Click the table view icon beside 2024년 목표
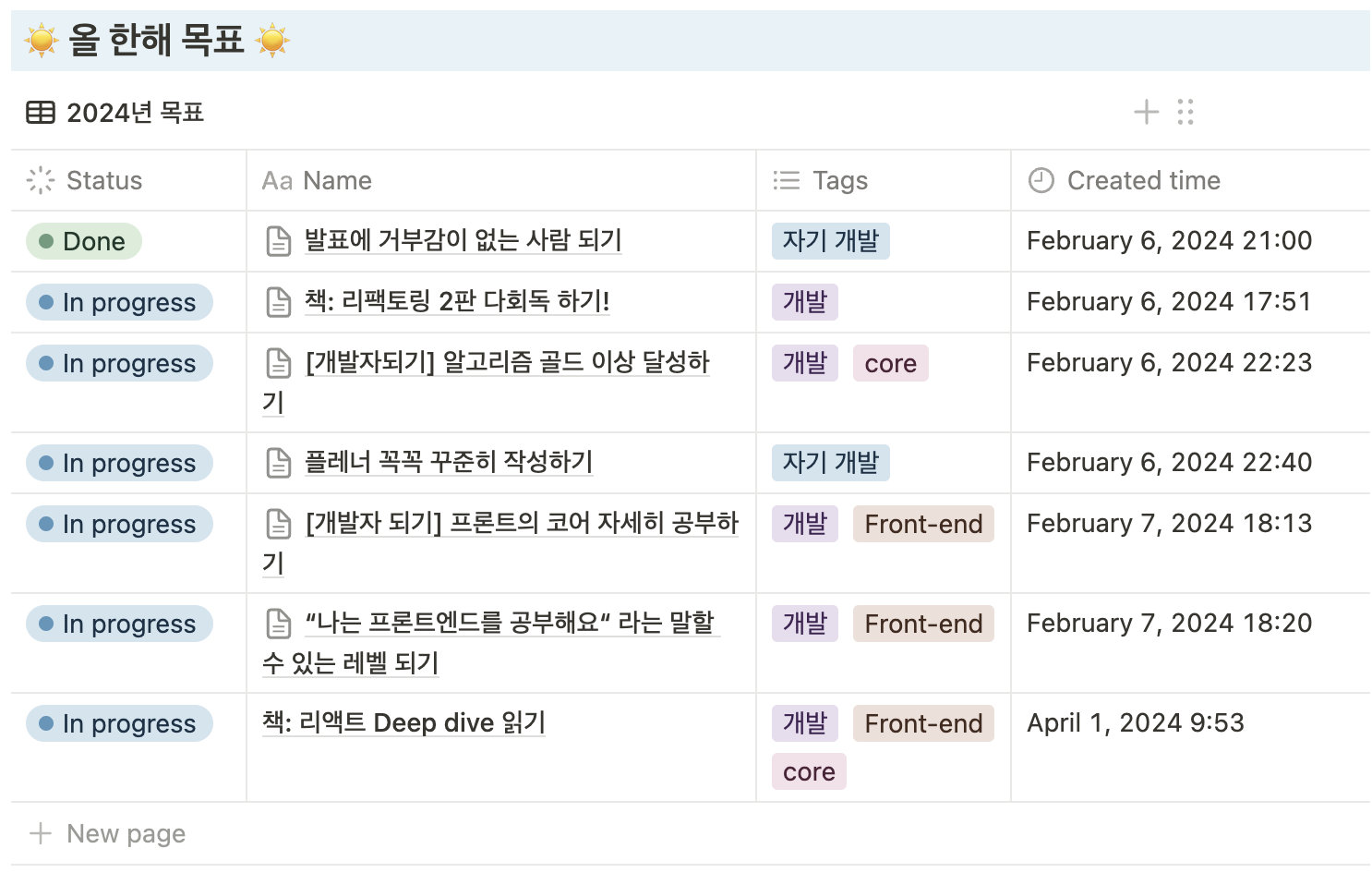 click(x=41, y=113)
